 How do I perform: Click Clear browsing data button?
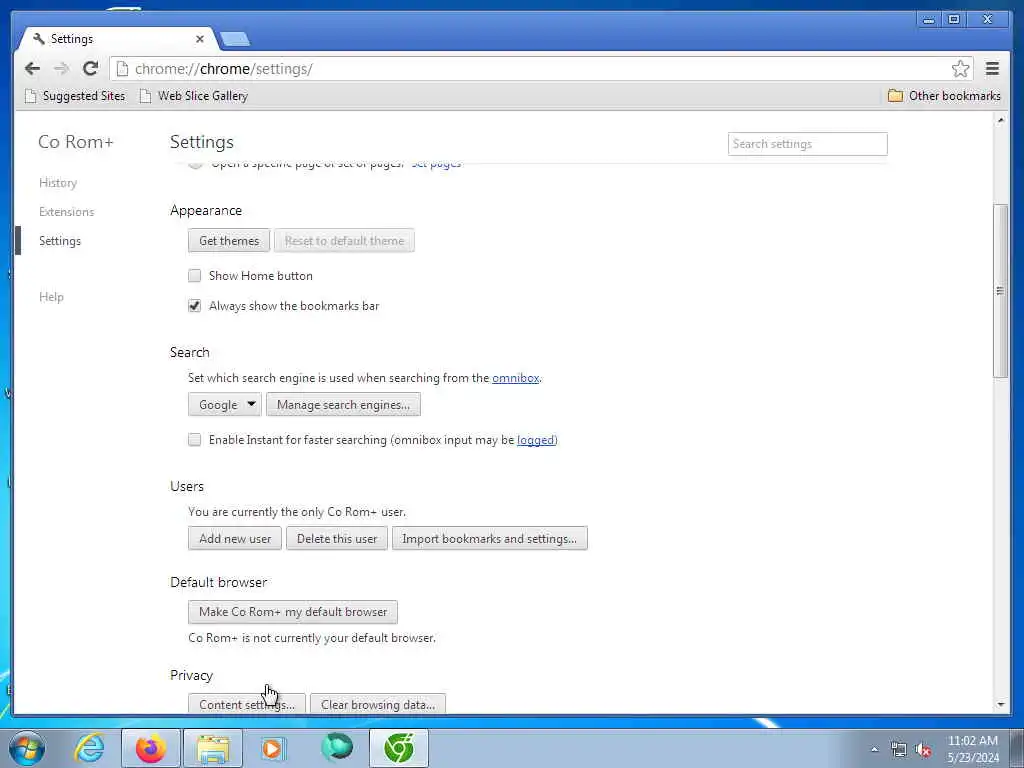click(x=377, y=705)
